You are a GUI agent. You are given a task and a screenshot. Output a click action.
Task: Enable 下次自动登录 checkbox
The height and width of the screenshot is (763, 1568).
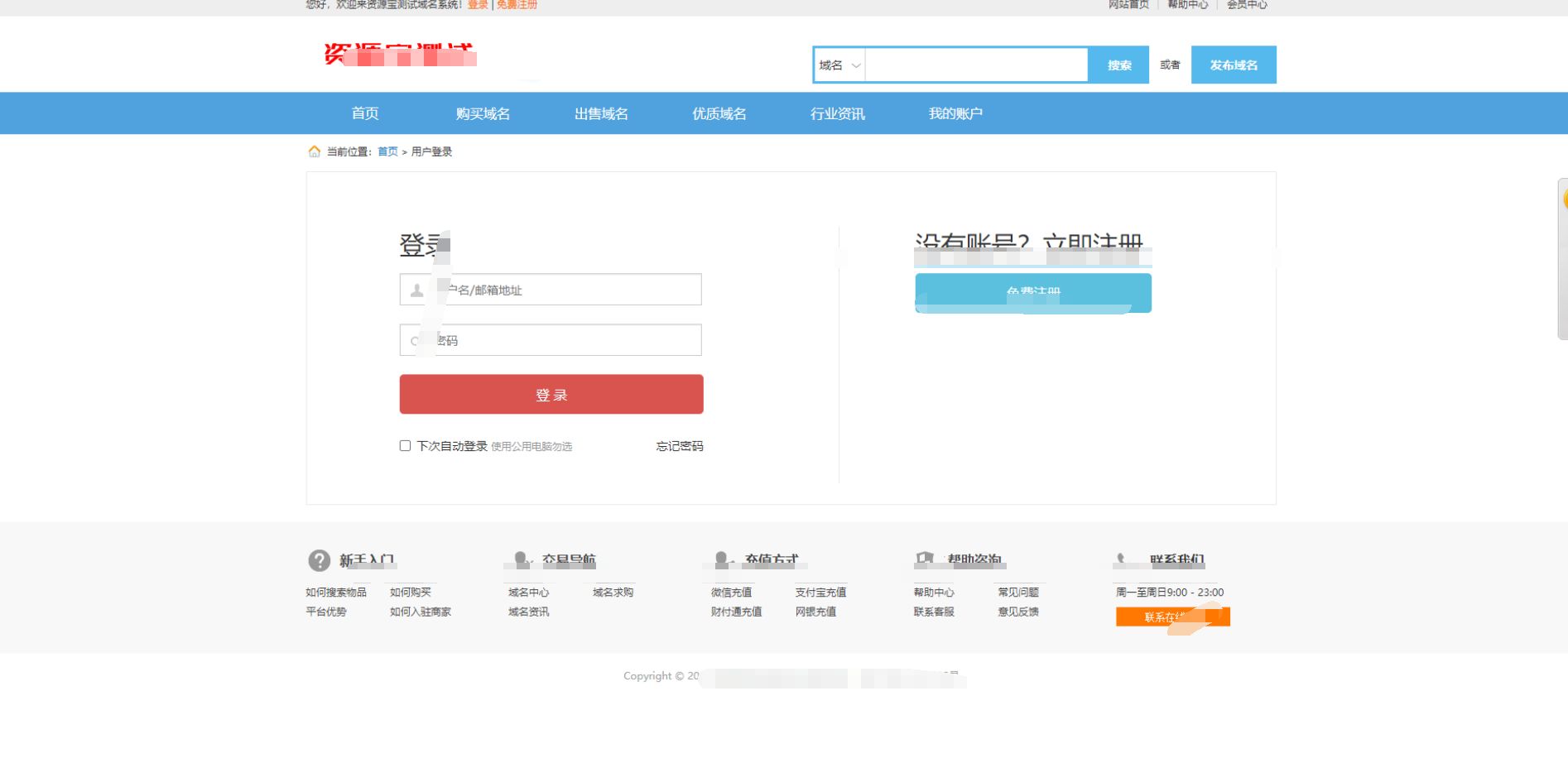tap(405, 445)
